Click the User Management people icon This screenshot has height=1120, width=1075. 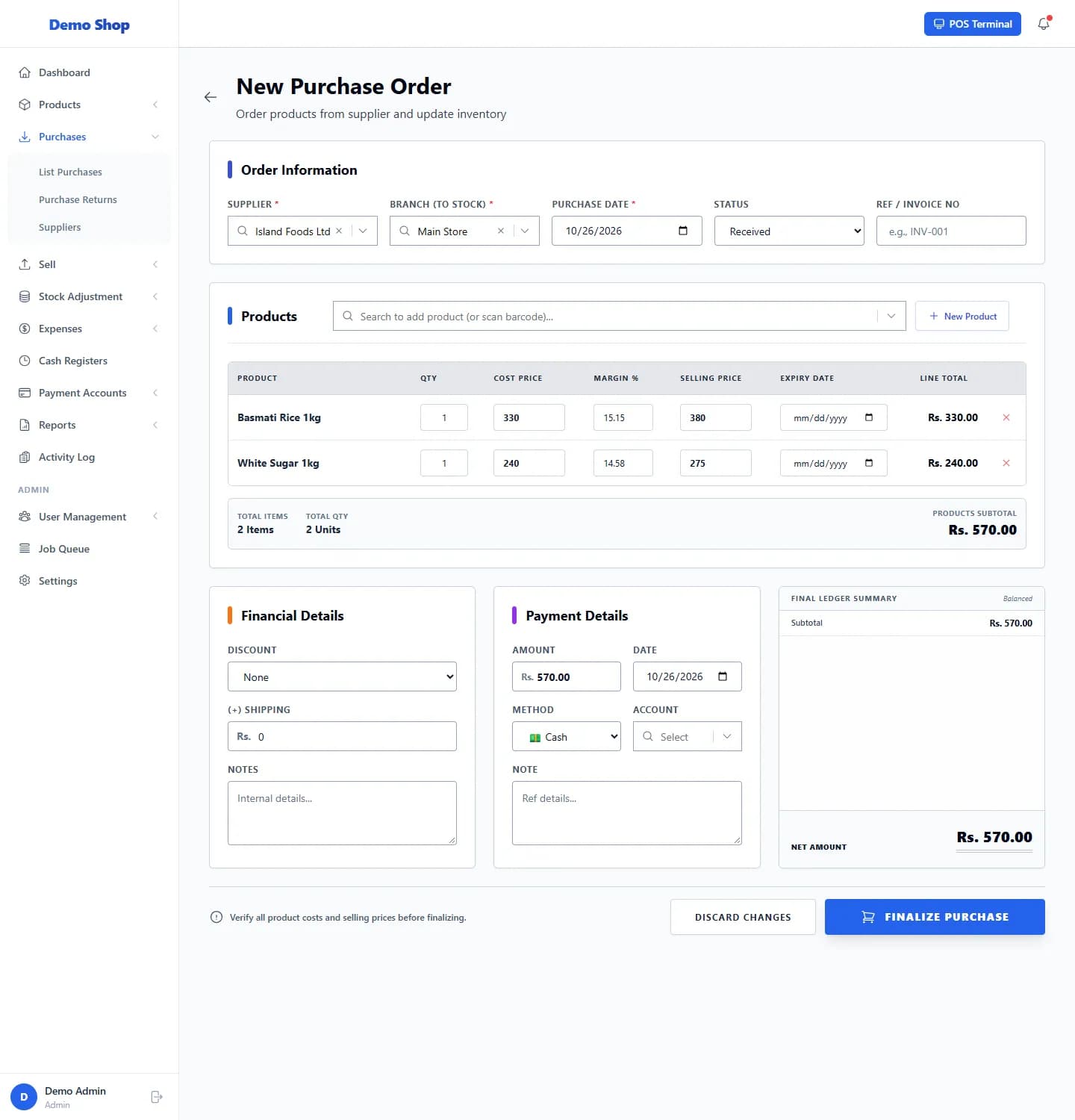(25, 517)
